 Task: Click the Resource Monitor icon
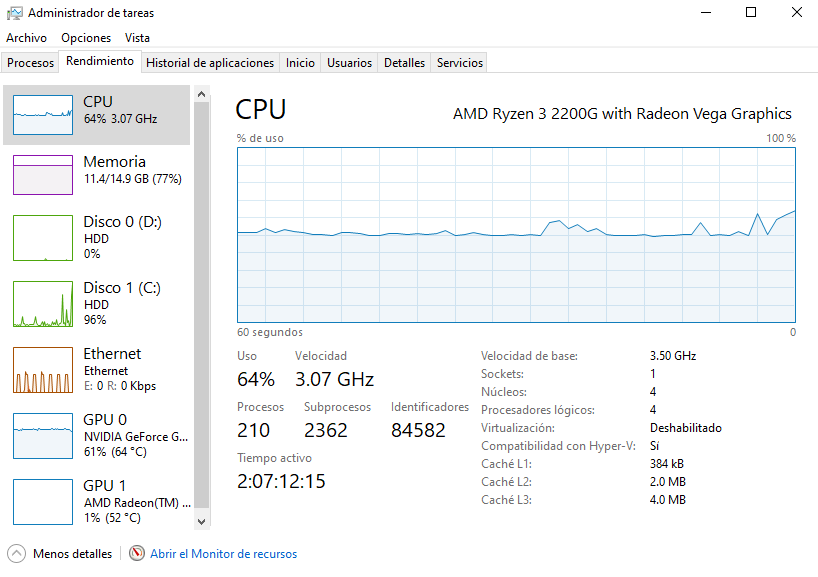coord(137,554)
